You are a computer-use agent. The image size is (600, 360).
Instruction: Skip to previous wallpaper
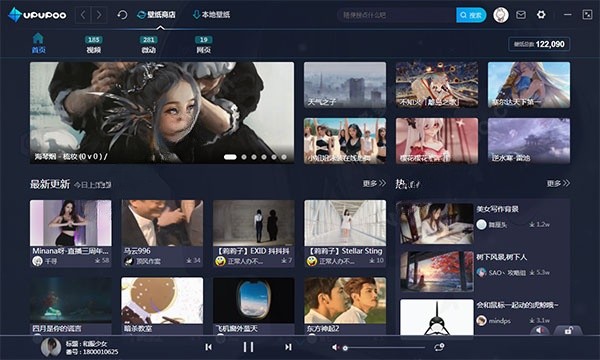209,347
